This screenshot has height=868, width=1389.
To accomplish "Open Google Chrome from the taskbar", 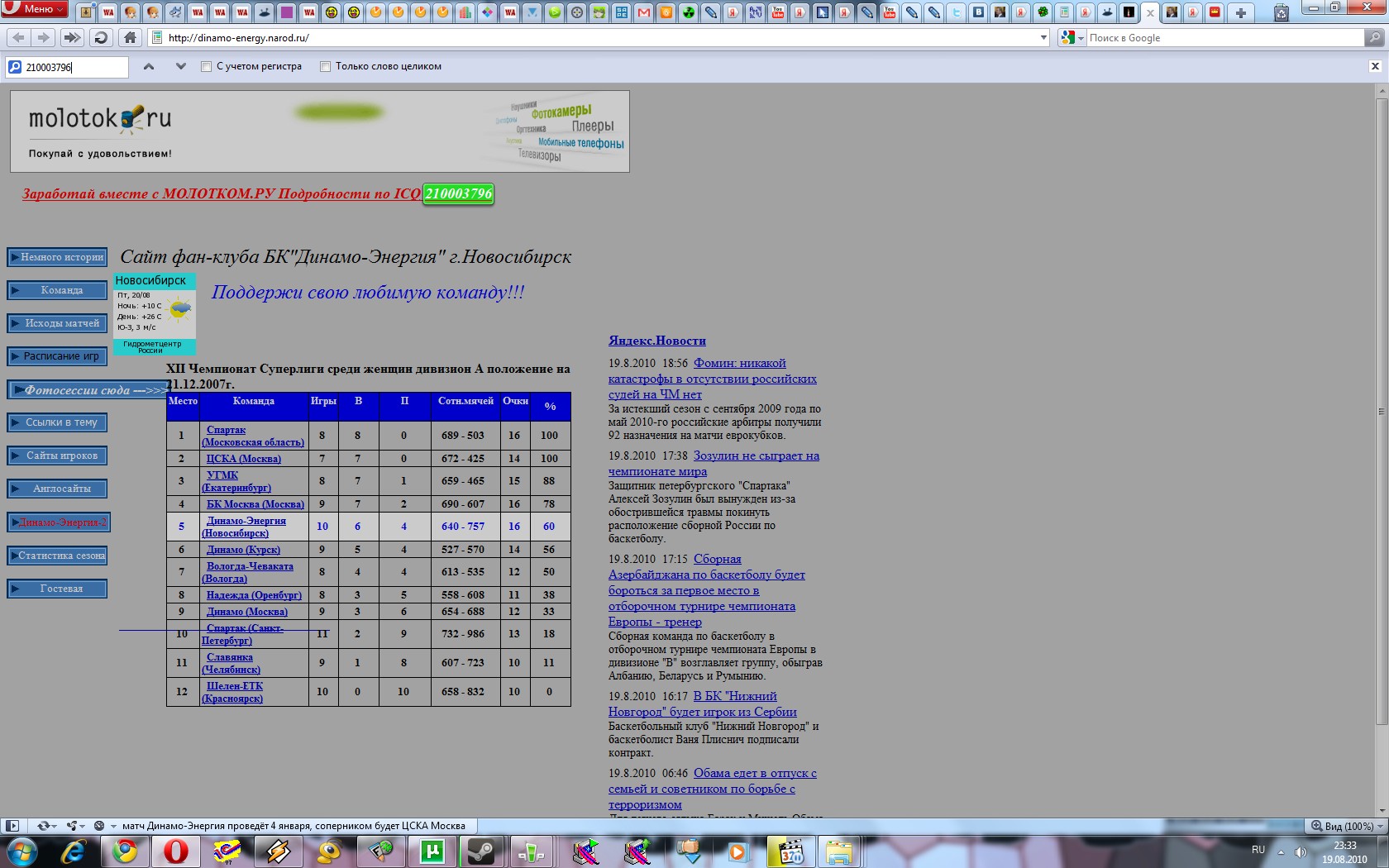I will click(125, 851).
